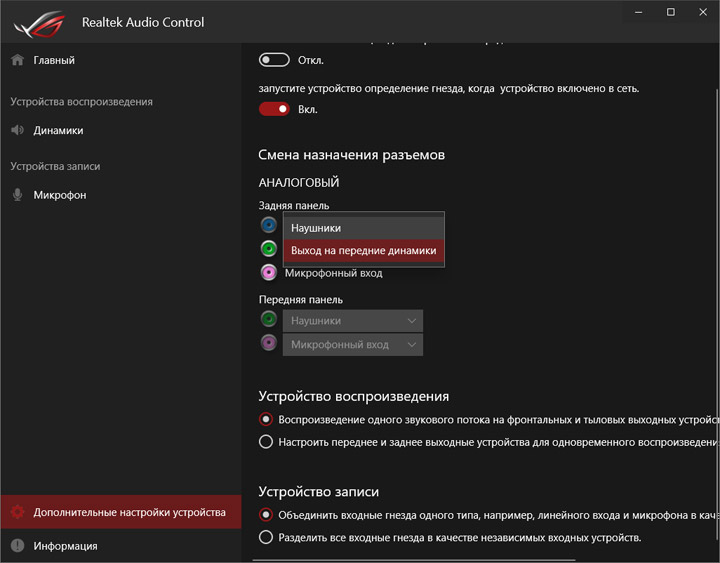Expand the front panel Наушники dropdown
This screenshot has height=563, width=720.
[x=353, y=321]
